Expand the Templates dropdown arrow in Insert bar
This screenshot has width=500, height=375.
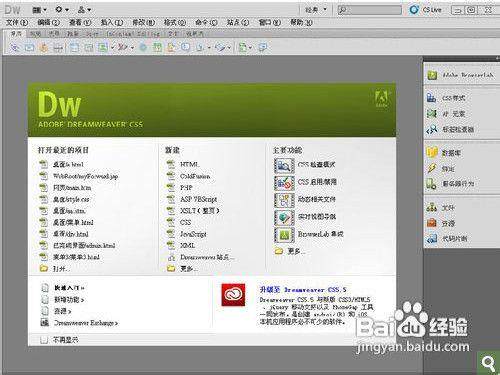pos(250,48)
